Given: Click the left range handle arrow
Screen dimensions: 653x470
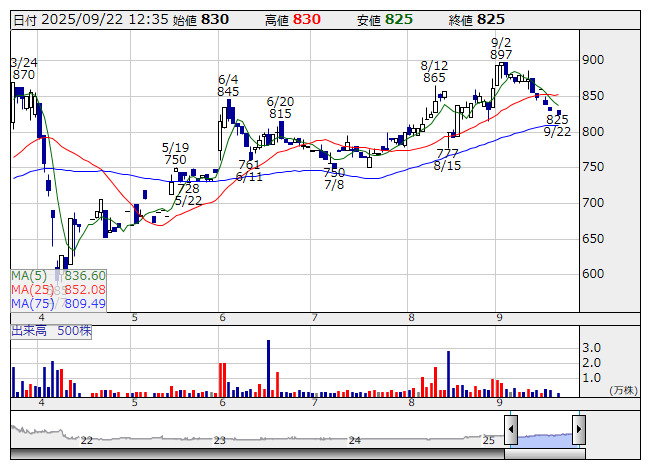Looking at the screenshot, I should click(x=511, y=430).
